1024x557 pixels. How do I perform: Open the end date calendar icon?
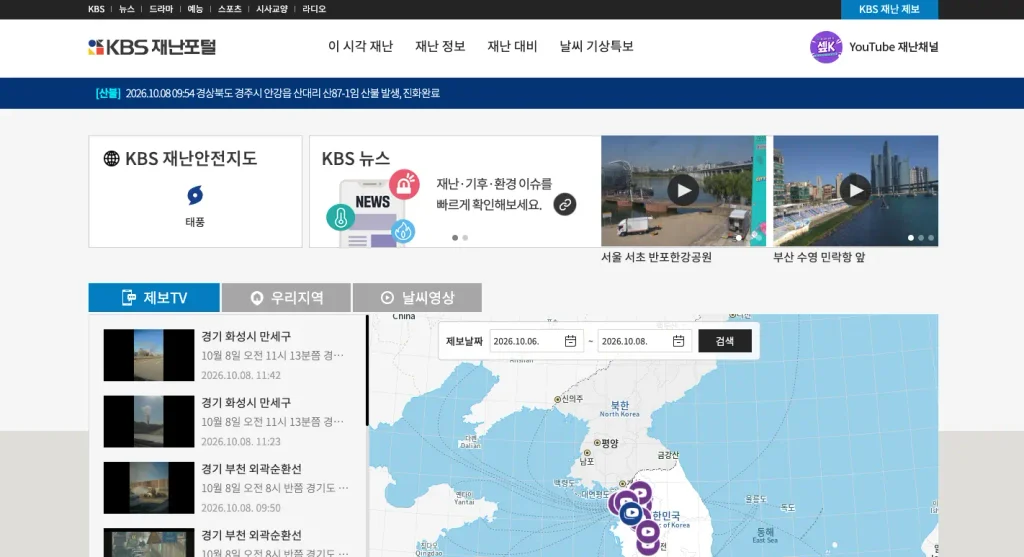[679, 341]
